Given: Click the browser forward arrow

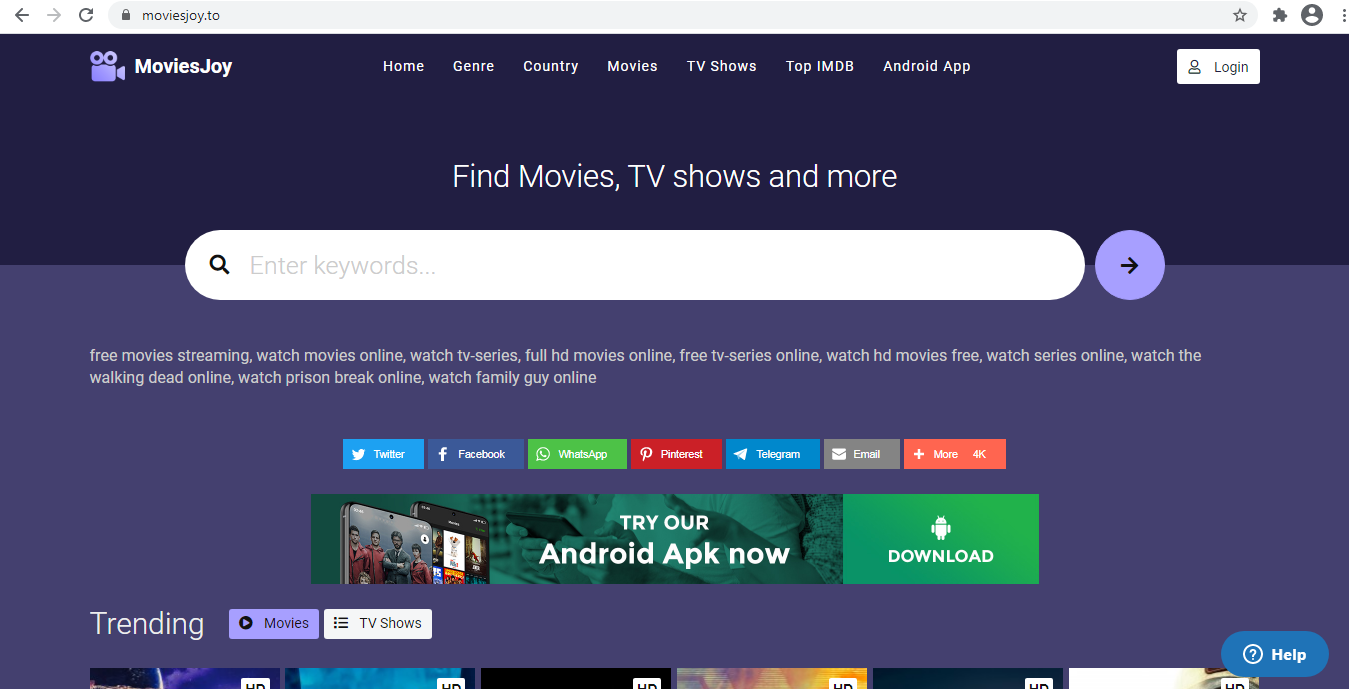Looking at the screenshot, I should tap(54, 15).
